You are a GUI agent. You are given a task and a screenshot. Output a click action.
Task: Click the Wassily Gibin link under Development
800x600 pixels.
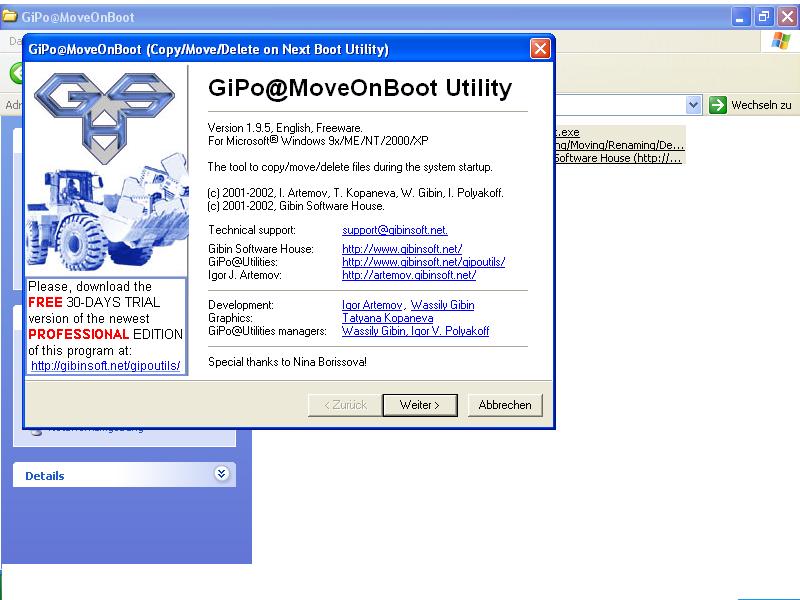coord(442,305)
